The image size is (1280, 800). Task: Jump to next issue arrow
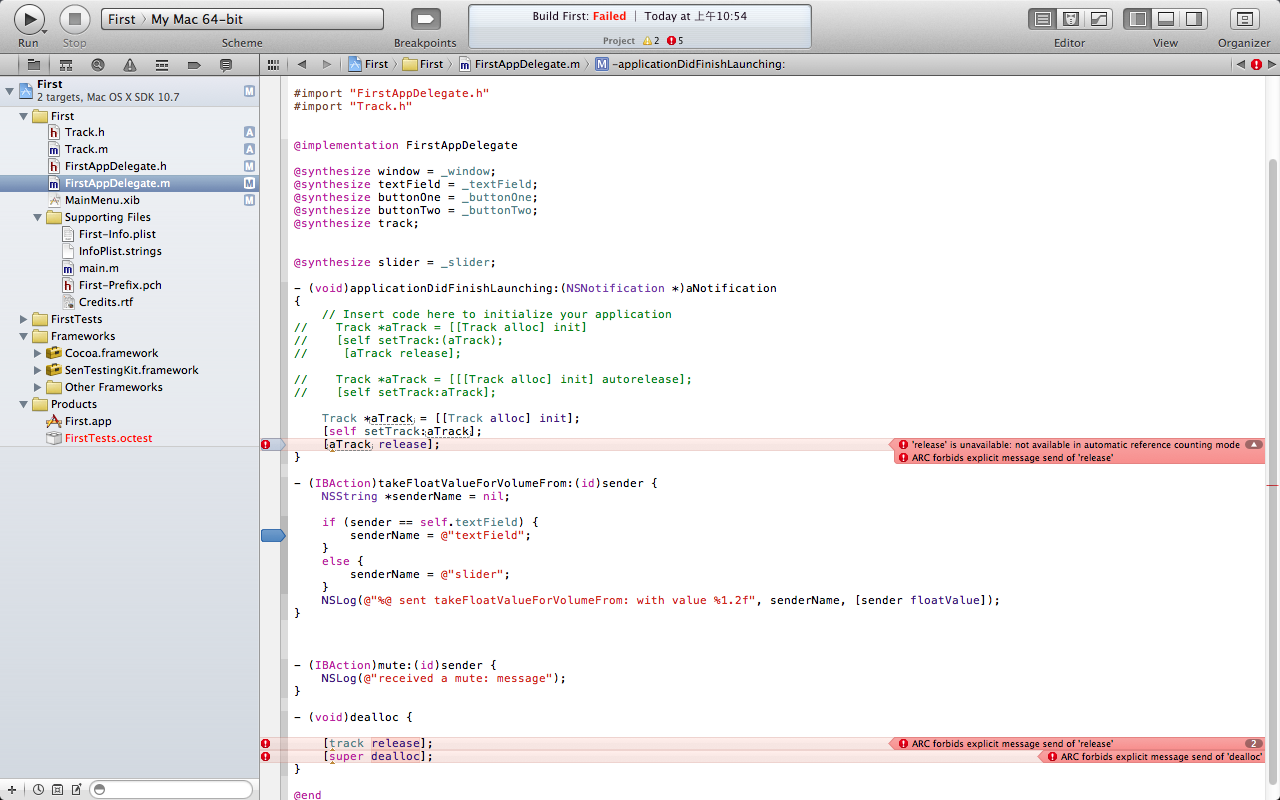point(1271,64)
